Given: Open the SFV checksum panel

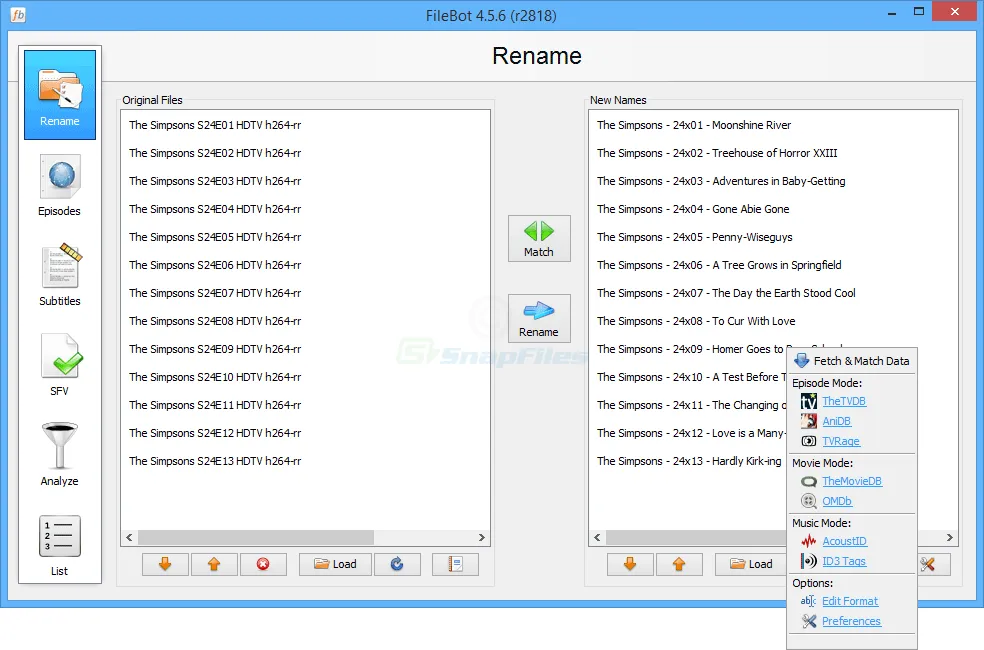Looking at the screenshot, I should [60, 365].
